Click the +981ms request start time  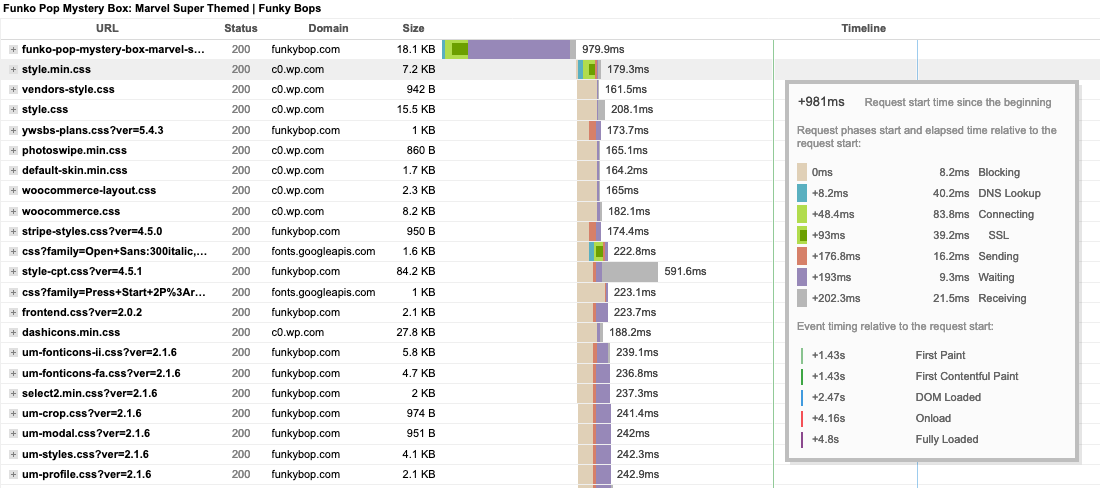click(x=821, y=102)
